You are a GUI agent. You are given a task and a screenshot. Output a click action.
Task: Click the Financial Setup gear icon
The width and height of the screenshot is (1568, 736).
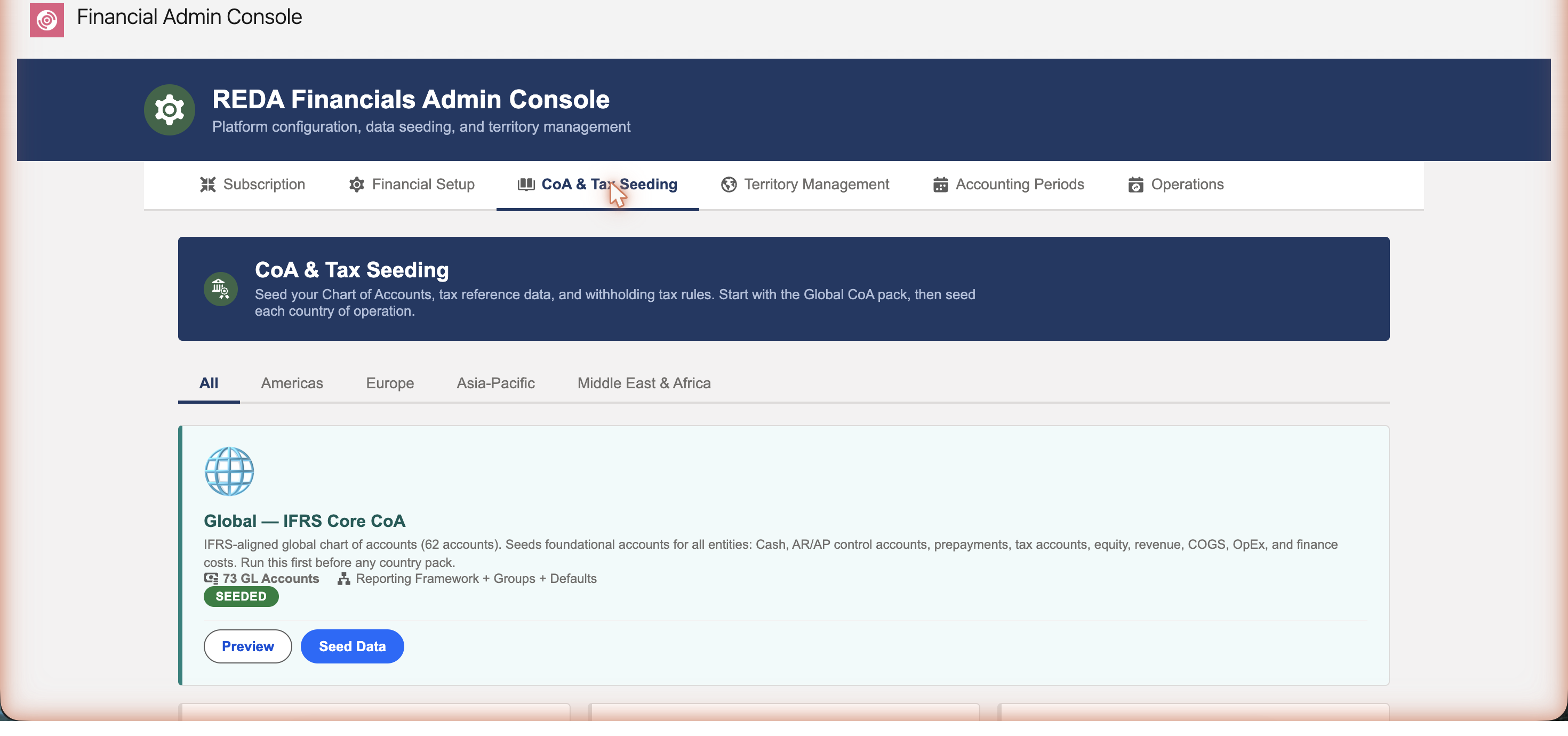coord(357,185)
